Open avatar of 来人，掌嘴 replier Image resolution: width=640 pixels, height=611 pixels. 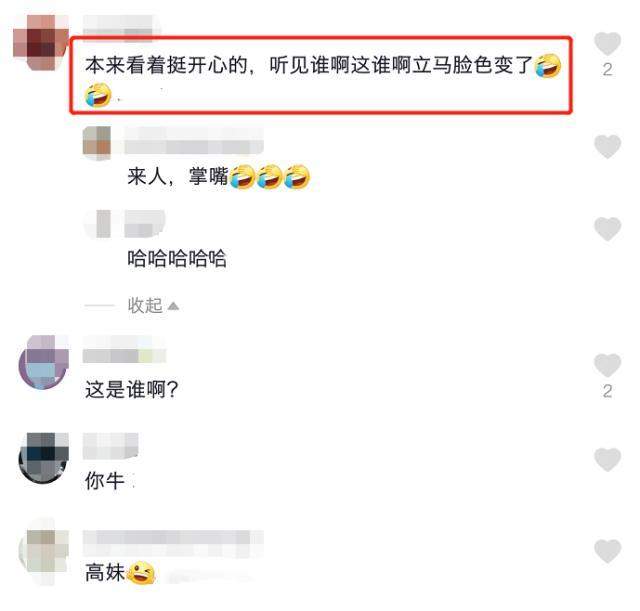[97, 141]
